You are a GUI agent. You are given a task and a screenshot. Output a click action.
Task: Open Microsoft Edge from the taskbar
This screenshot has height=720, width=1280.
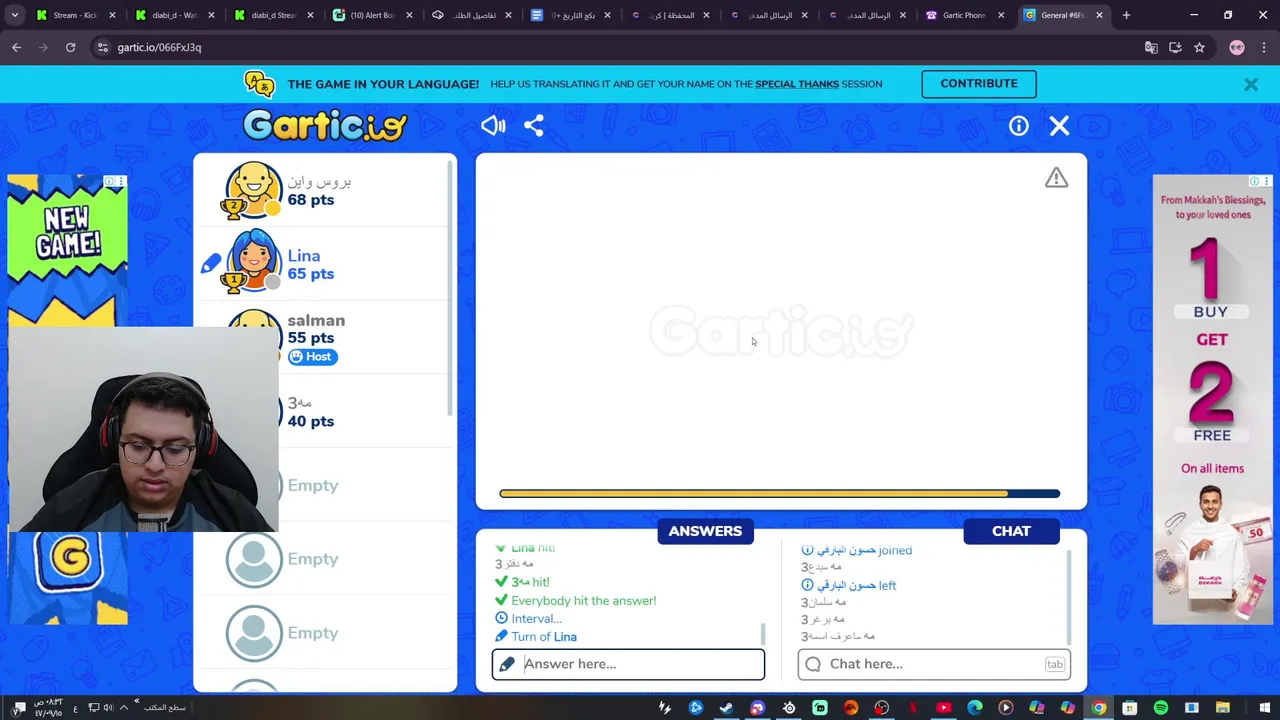[x=974, y=708]
